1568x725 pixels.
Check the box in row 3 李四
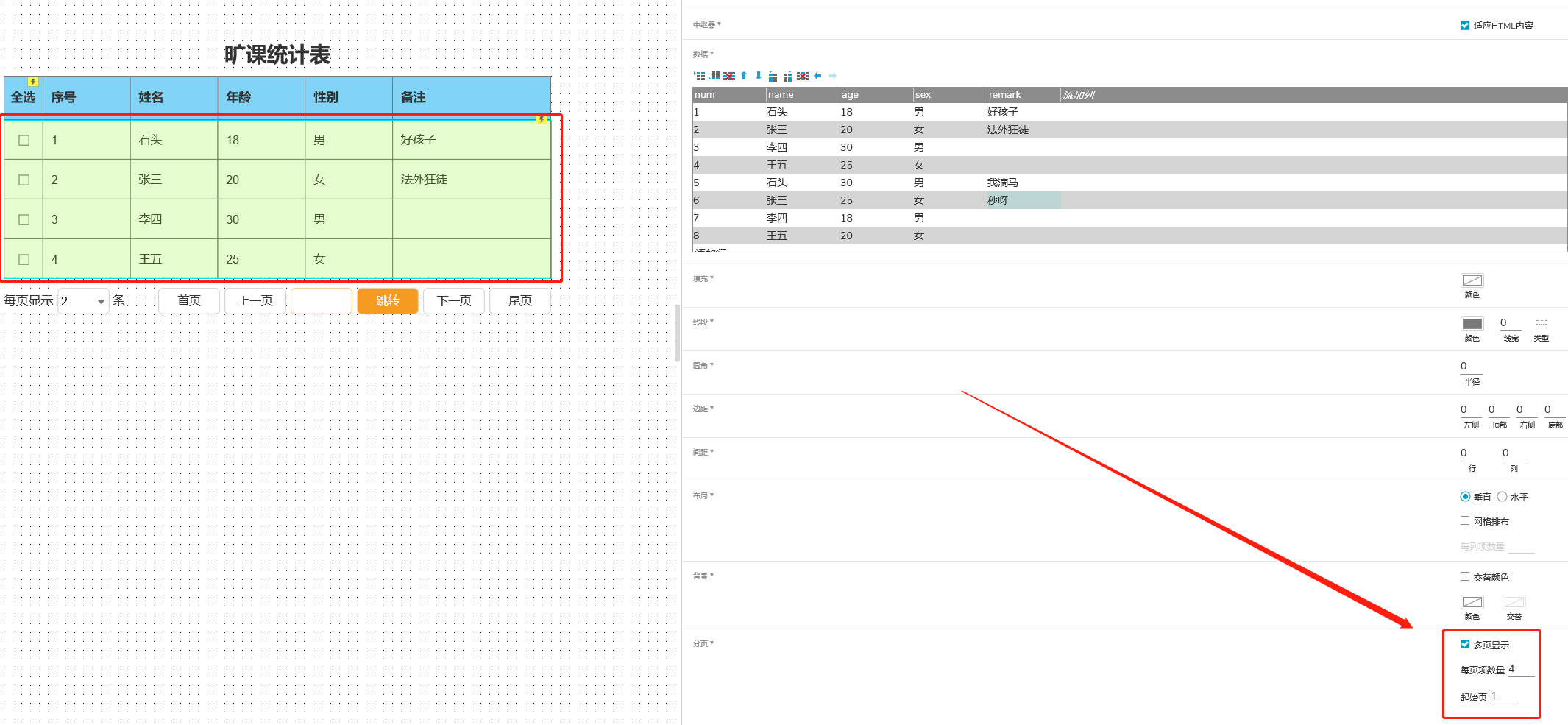24,219
